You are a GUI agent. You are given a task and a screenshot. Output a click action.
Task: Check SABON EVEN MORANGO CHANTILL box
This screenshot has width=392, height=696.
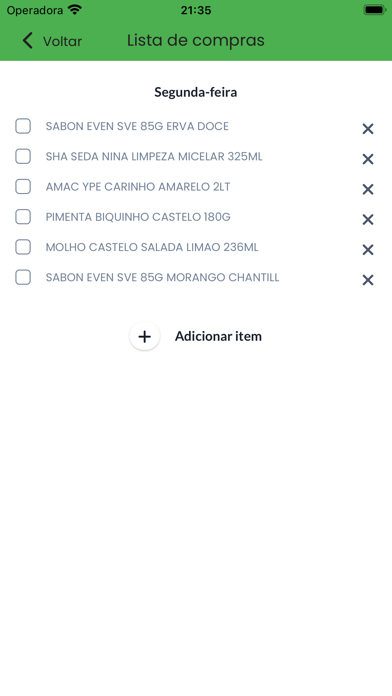[23, 277]
